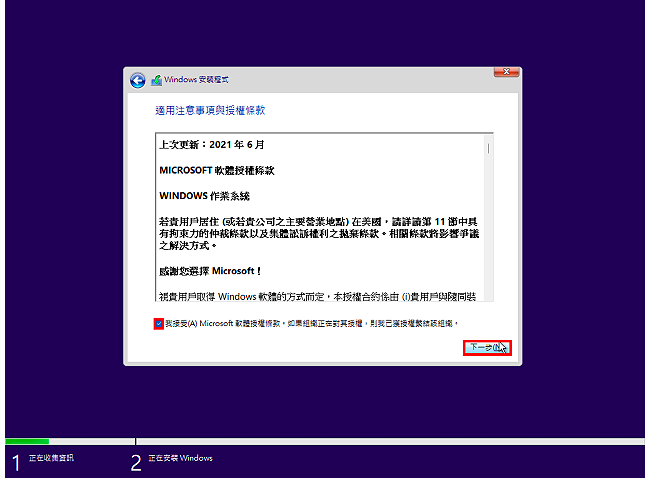Click the Next (下一步) button
The image size is (646, 478).
pos(487,348)
